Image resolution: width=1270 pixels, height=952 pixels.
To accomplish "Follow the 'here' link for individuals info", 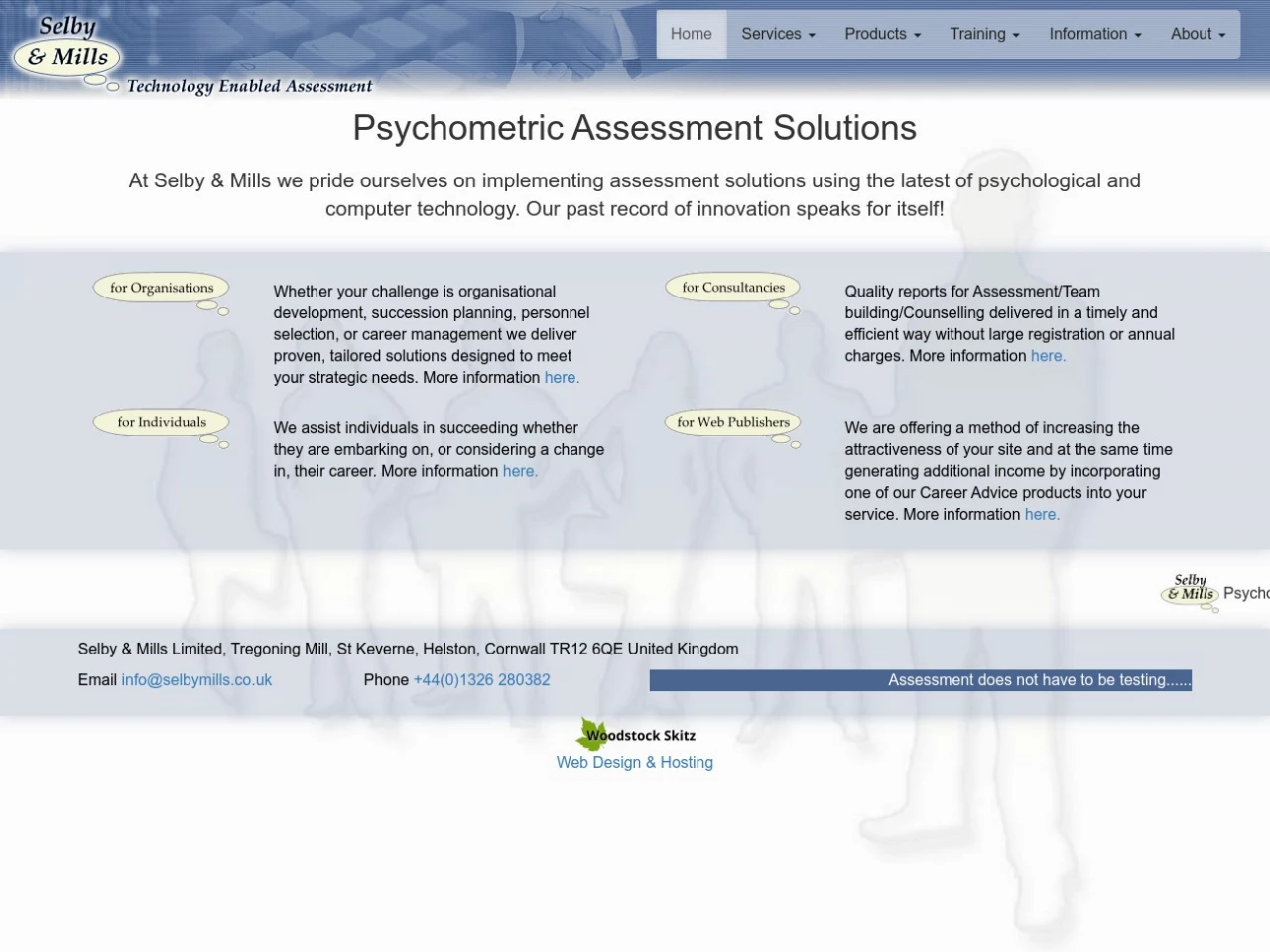I will point(519,471).
